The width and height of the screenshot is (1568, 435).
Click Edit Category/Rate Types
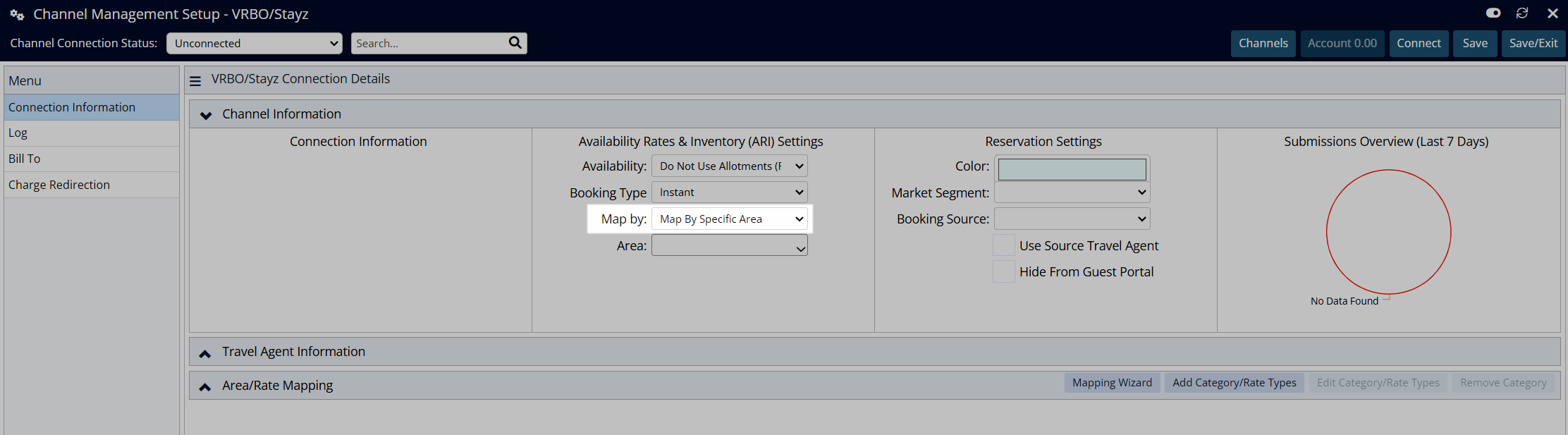[1378, 383]
